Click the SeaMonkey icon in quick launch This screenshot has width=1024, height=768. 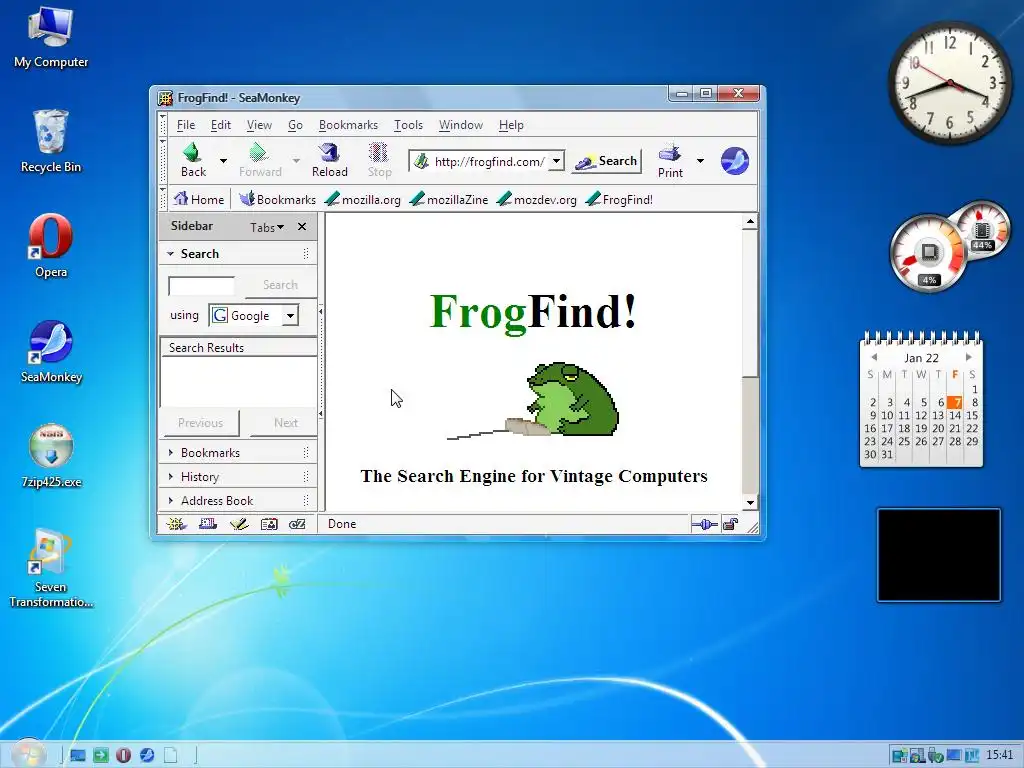(147, 756)
